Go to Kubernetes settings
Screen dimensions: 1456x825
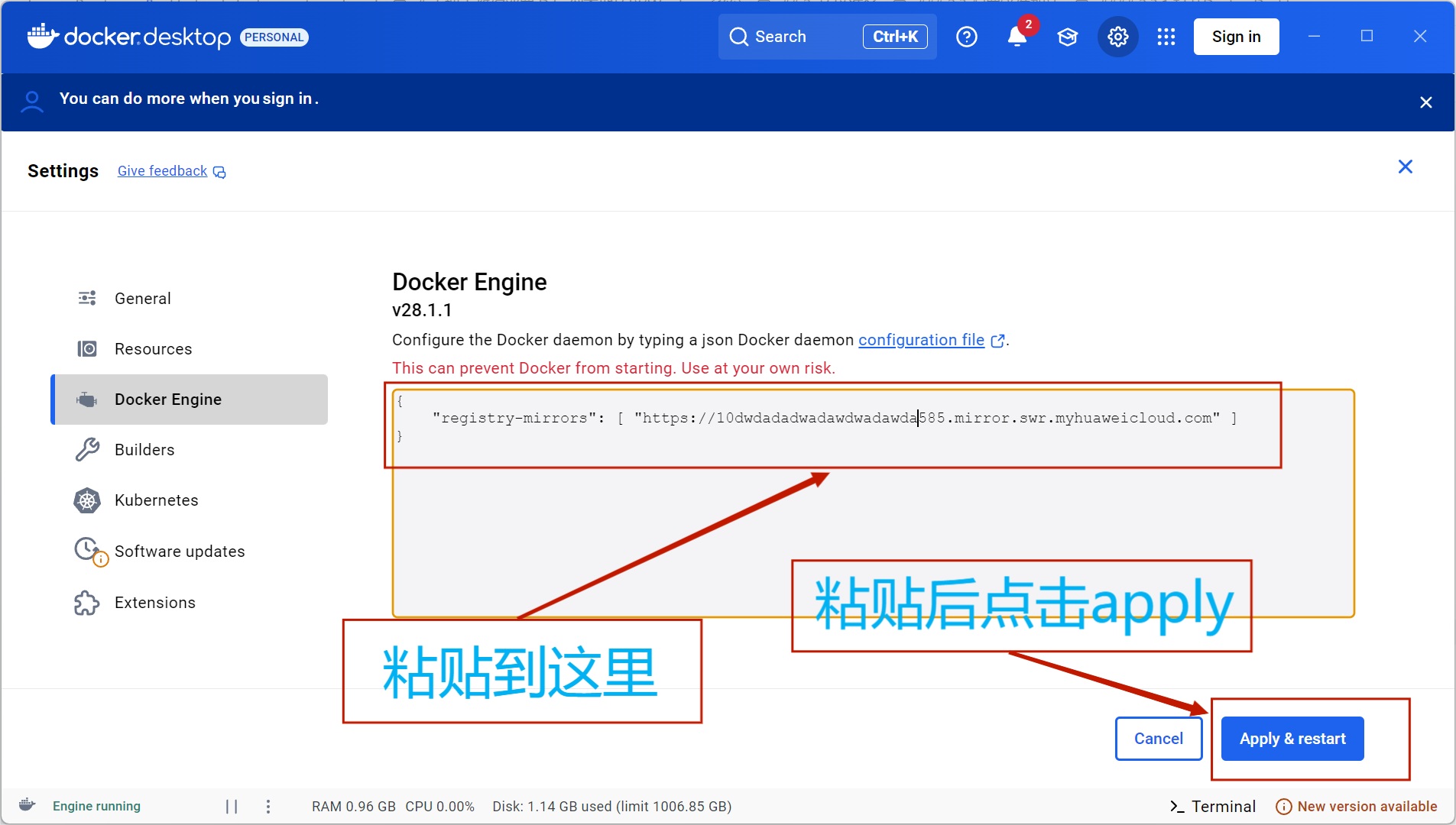click(x=156, y=500)
